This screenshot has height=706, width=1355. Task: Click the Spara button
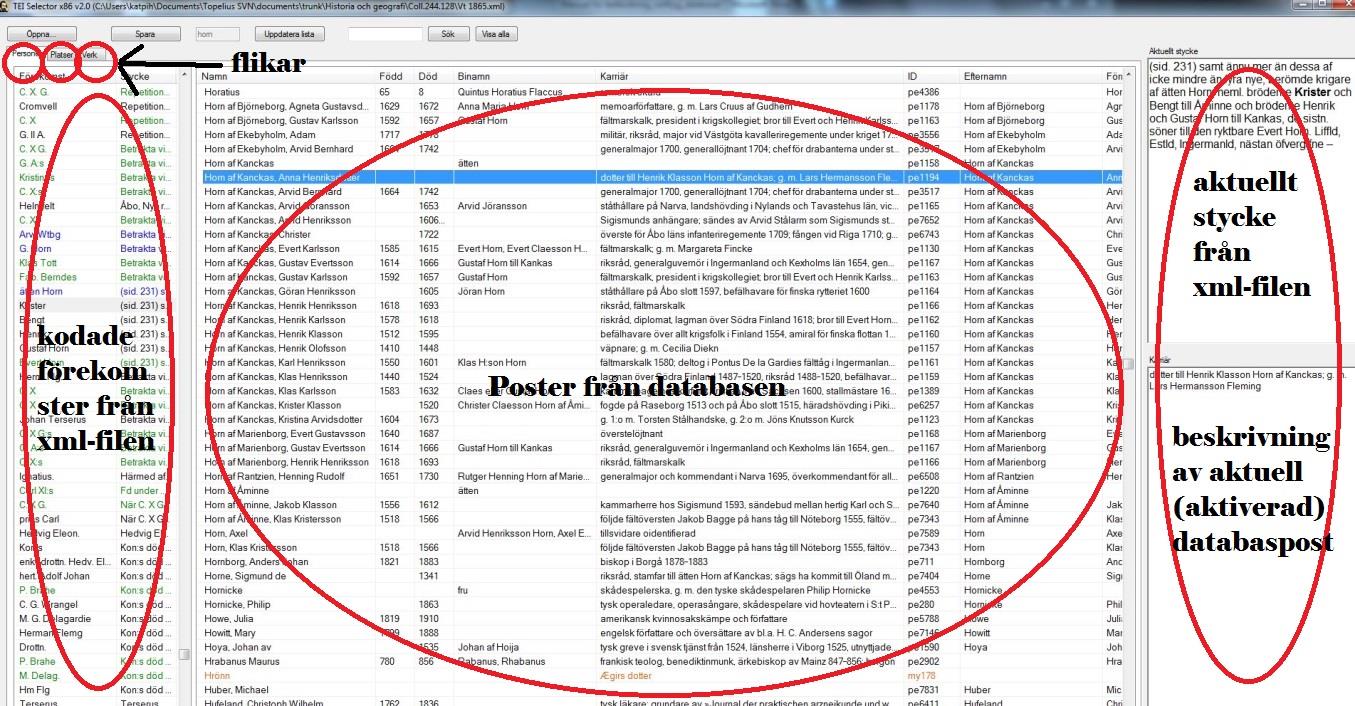click(146, 34)
